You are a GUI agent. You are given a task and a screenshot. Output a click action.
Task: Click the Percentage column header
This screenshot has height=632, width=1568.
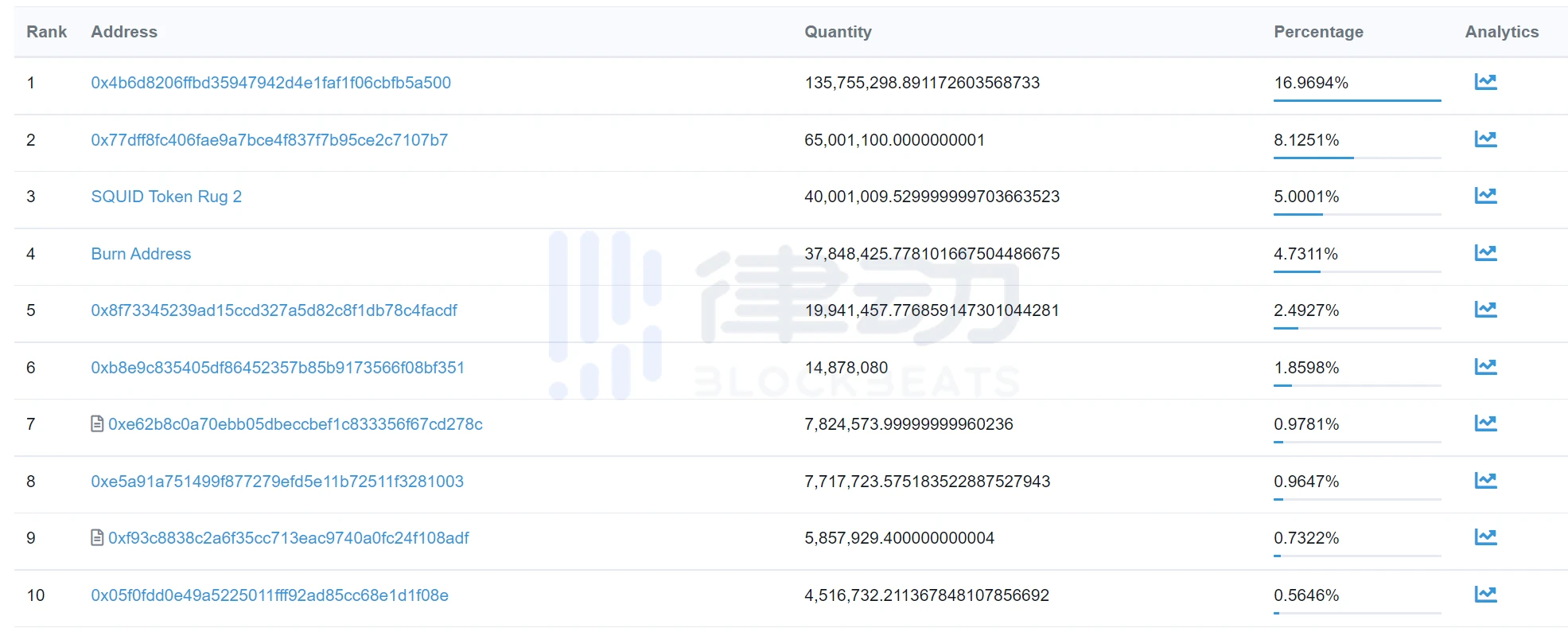(x=1318, y=32)
